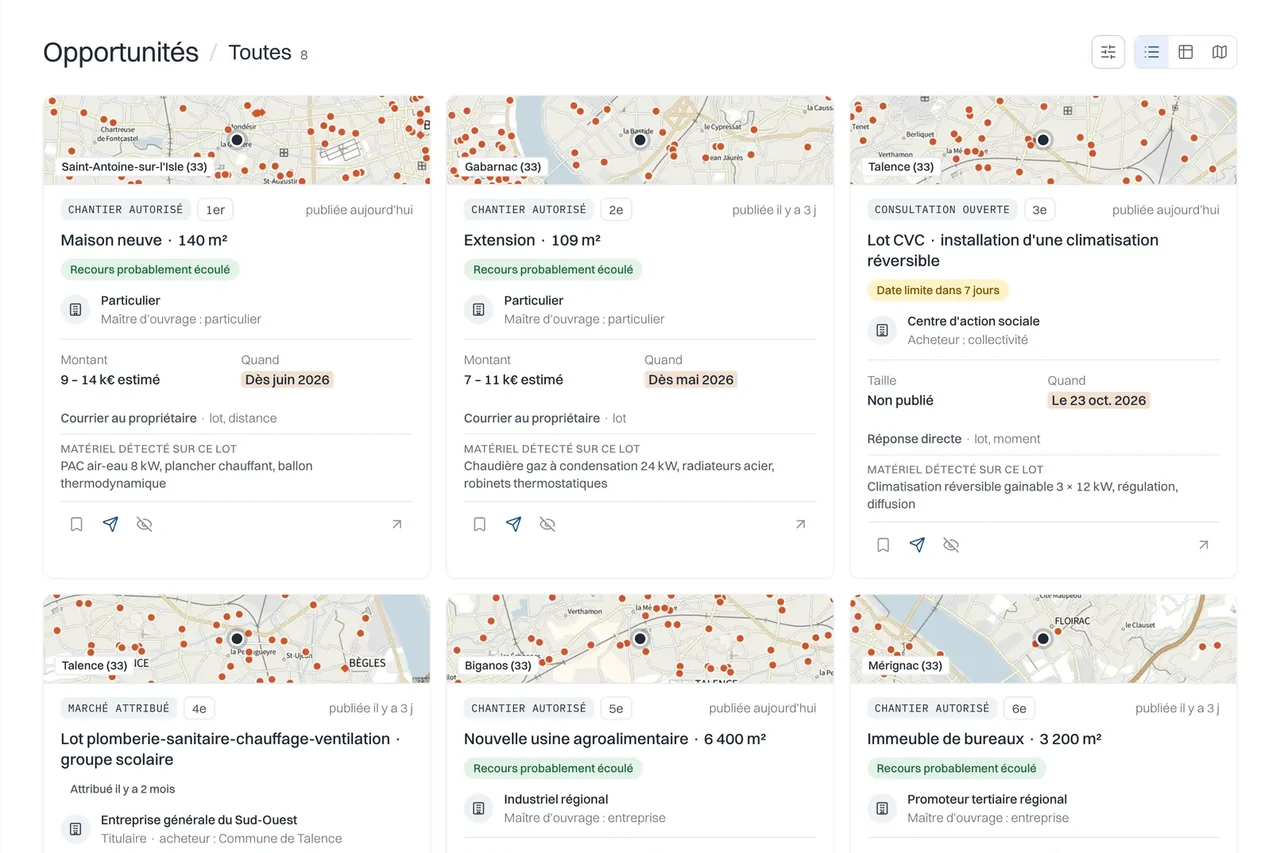Viewport: 1280px width, 853px height.
Task: Click the Particulier building icon in Maison neuve
Action: pyautogui.click(x=76, y=310)
